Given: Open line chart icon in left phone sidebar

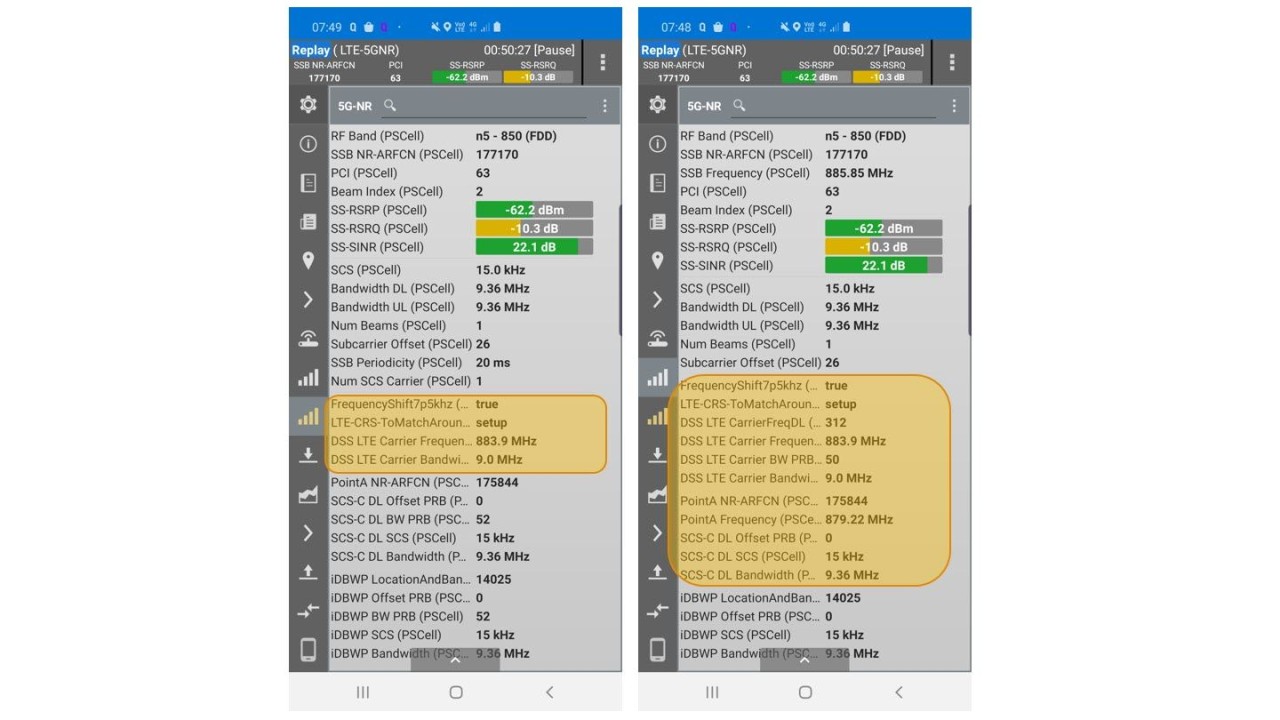Looking at the screenshot, I should (x=308, y=494).
